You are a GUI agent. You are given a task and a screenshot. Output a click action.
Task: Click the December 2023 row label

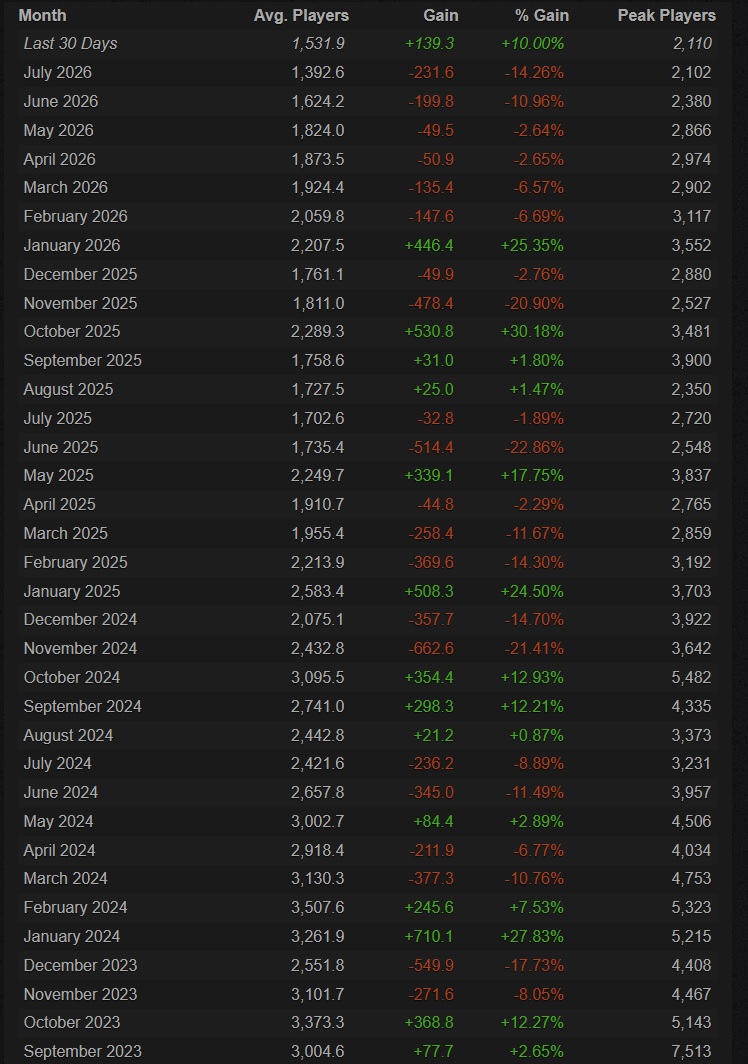tap(80, 965)
